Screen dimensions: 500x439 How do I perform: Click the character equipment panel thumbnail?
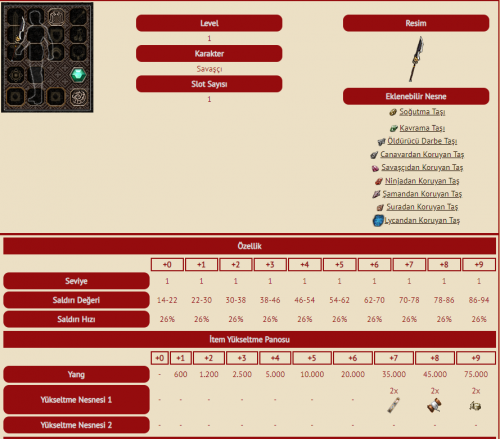[47, 57]
